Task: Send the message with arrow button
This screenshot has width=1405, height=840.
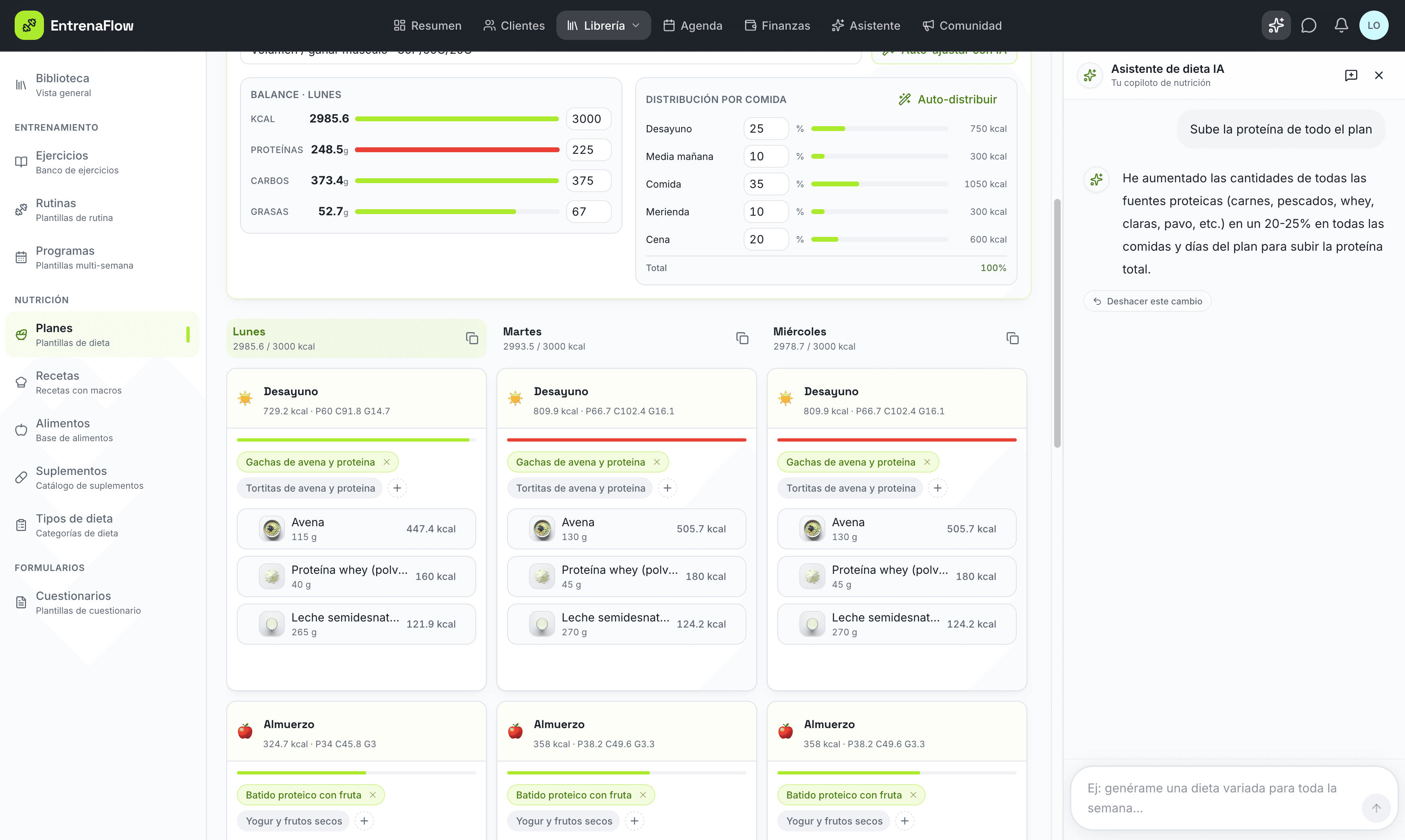Action: pos(1376,808)
